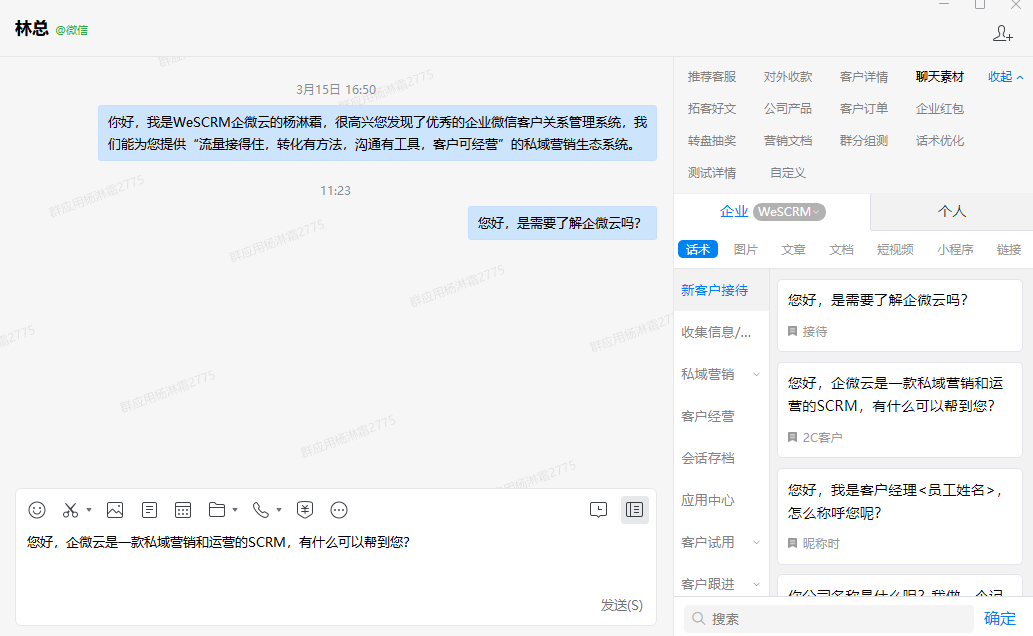The image size is (1033, 636).
Task: Select the 短视频 material type
Action: click(x=895, y=249)
